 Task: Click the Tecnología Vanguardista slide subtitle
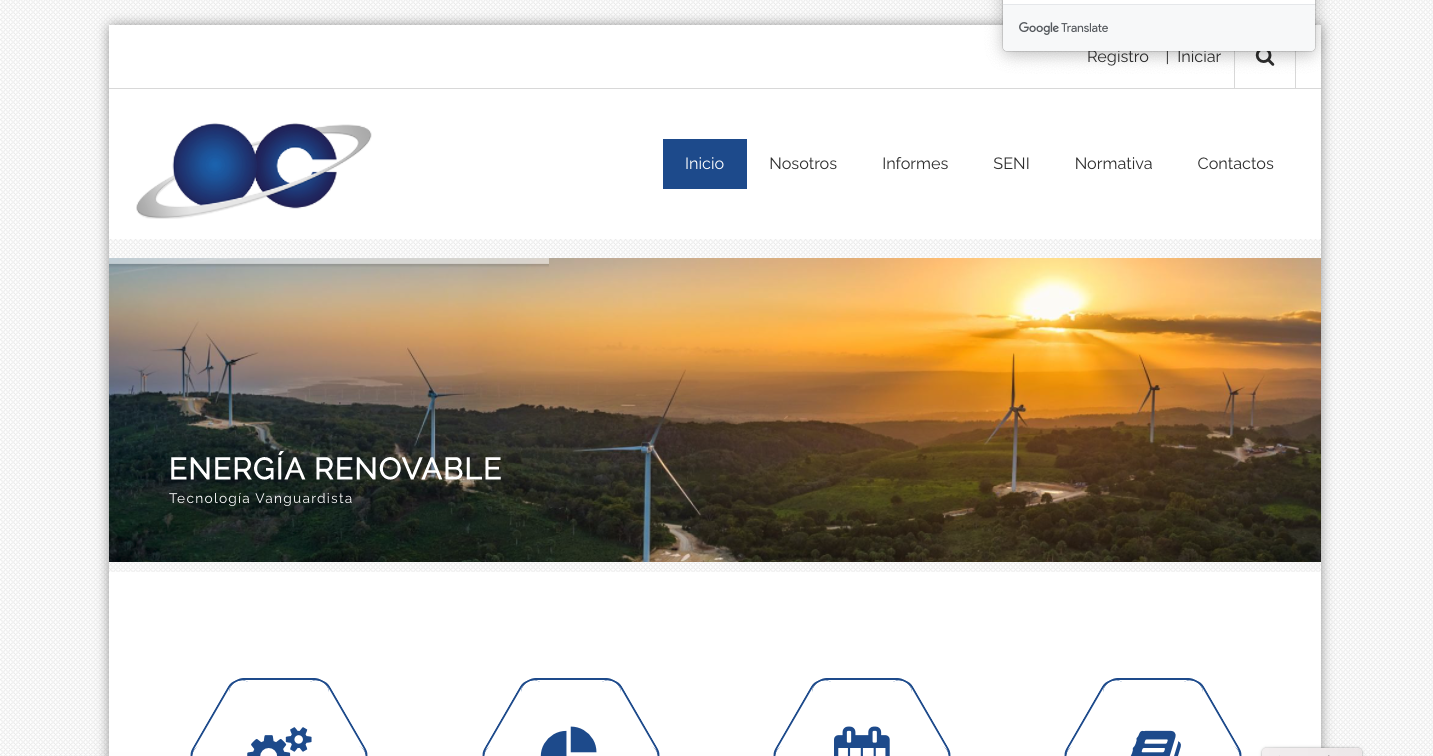coord(261,499)
